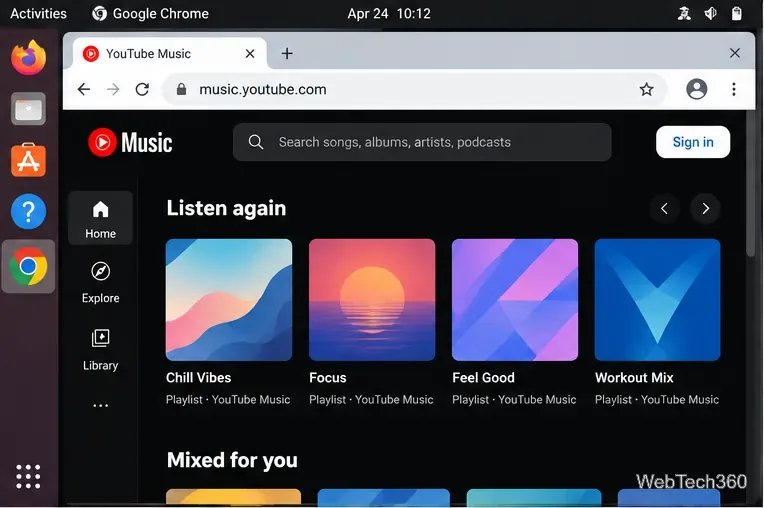Click the Chill Vibes title link
764x508 pixels.
(x=198, y=377)
